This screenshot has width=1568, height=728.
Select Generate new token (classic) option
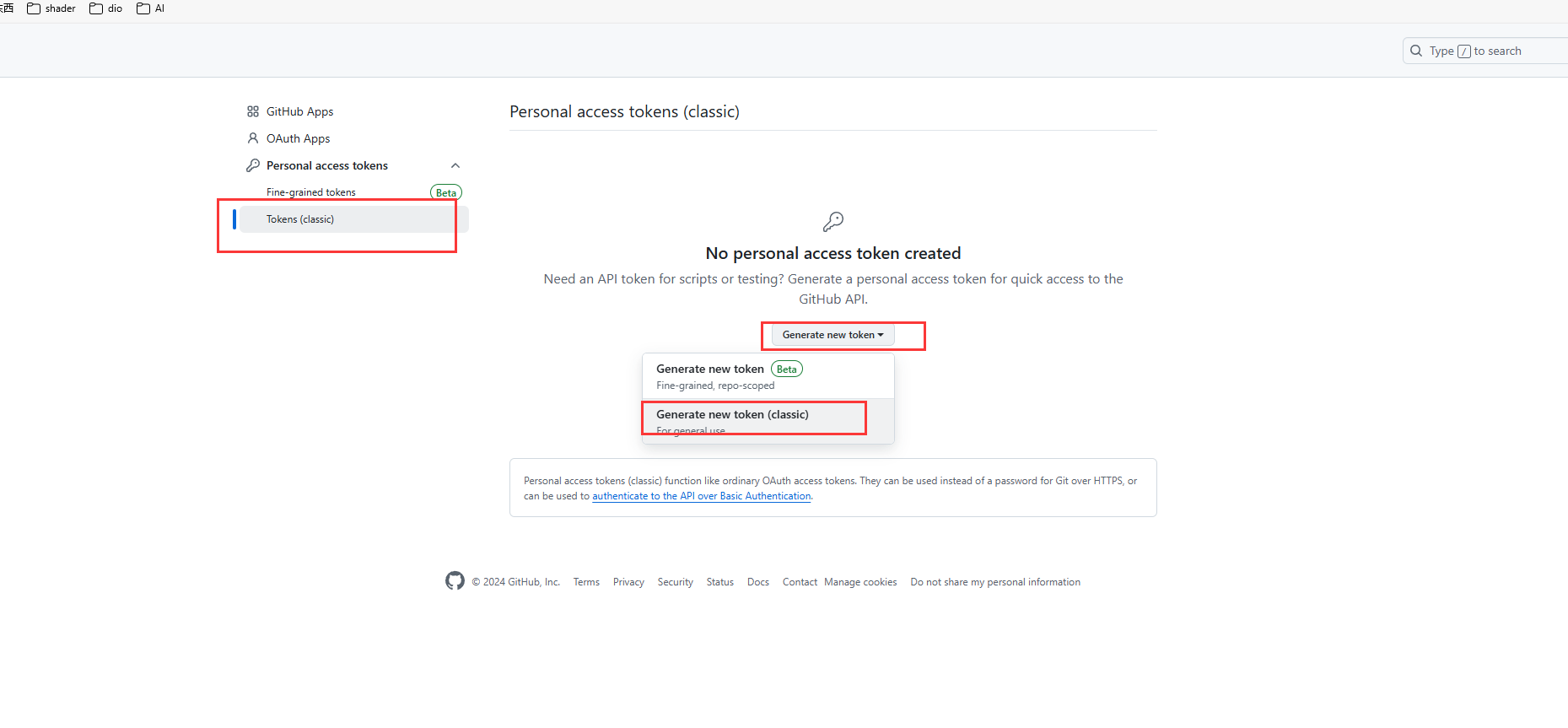[x=732, y=415]
